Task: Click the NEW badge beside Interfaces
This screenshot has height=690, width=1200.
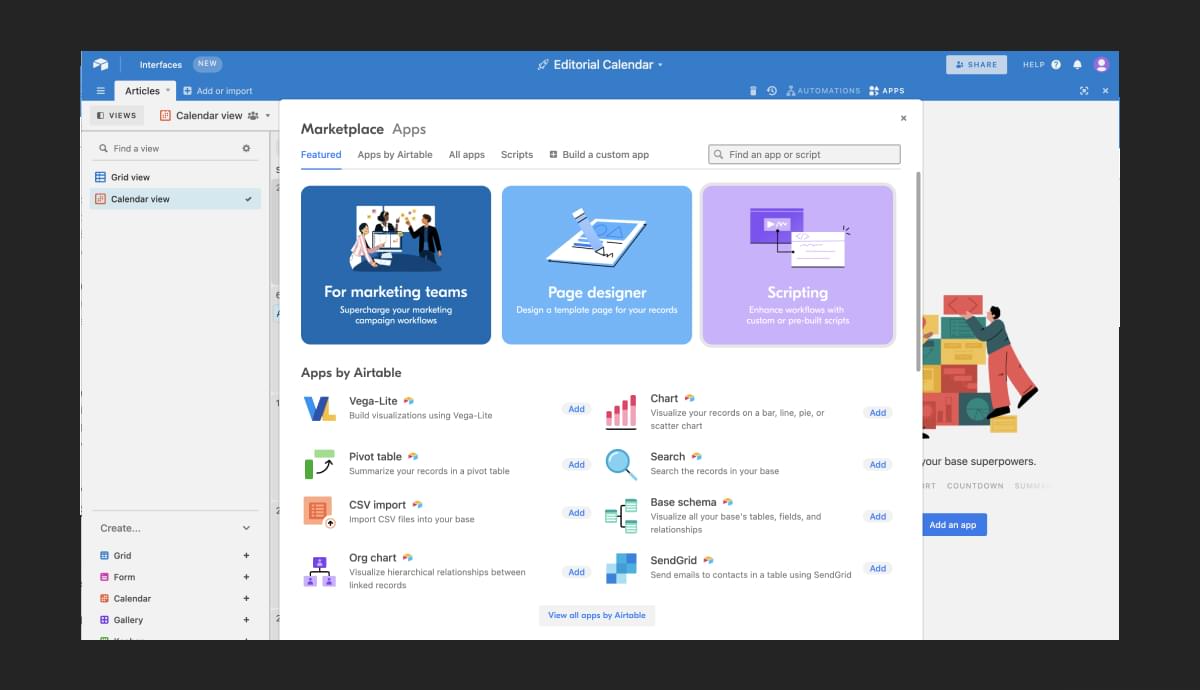Action: (207, 64)
